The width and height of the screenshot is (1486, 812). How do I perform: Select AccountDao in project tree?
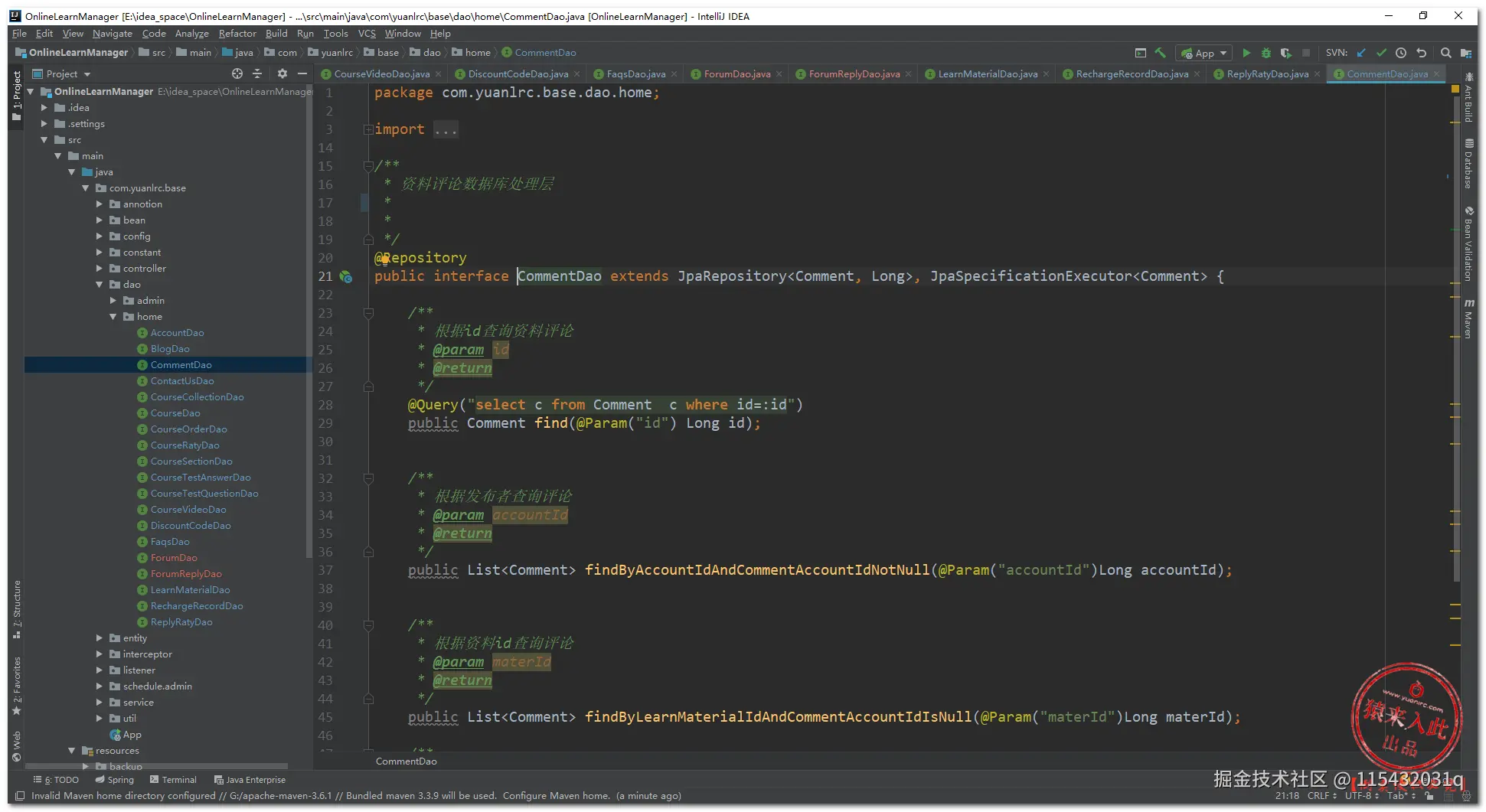pos(177,333)
